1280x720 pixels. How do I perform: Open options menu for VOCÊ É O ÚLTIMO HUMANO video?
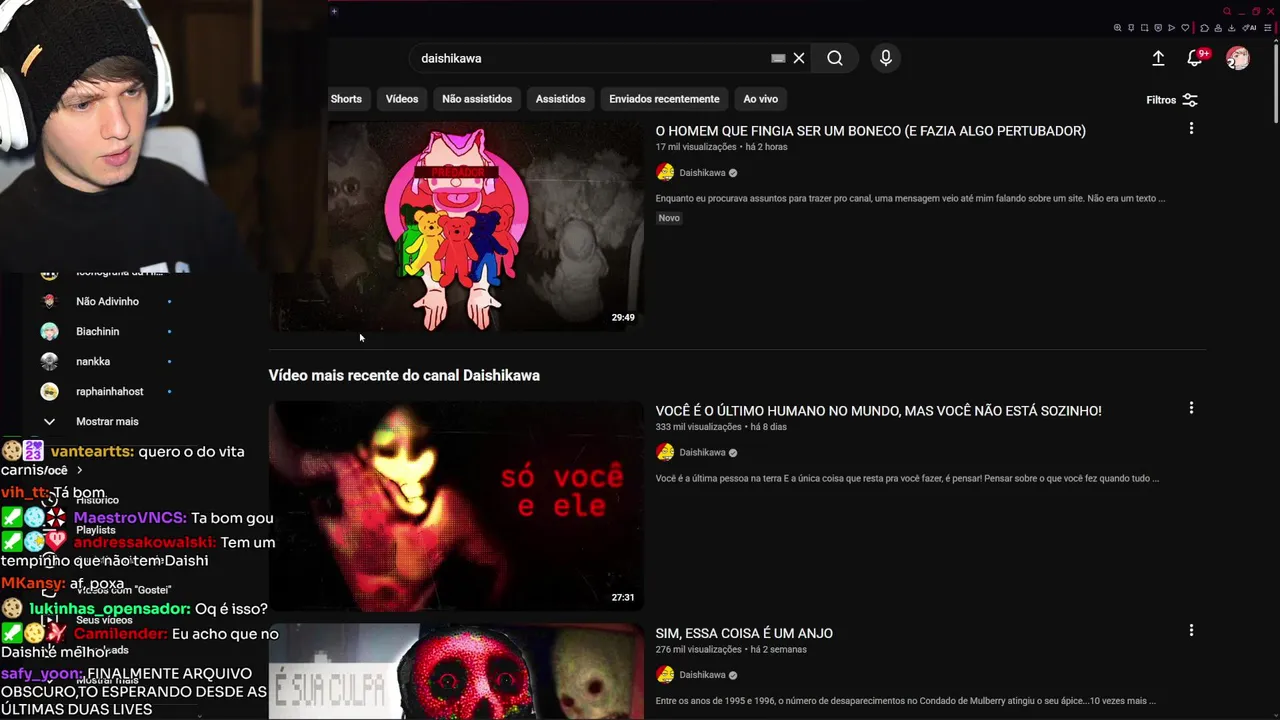tap(1191, 408)
